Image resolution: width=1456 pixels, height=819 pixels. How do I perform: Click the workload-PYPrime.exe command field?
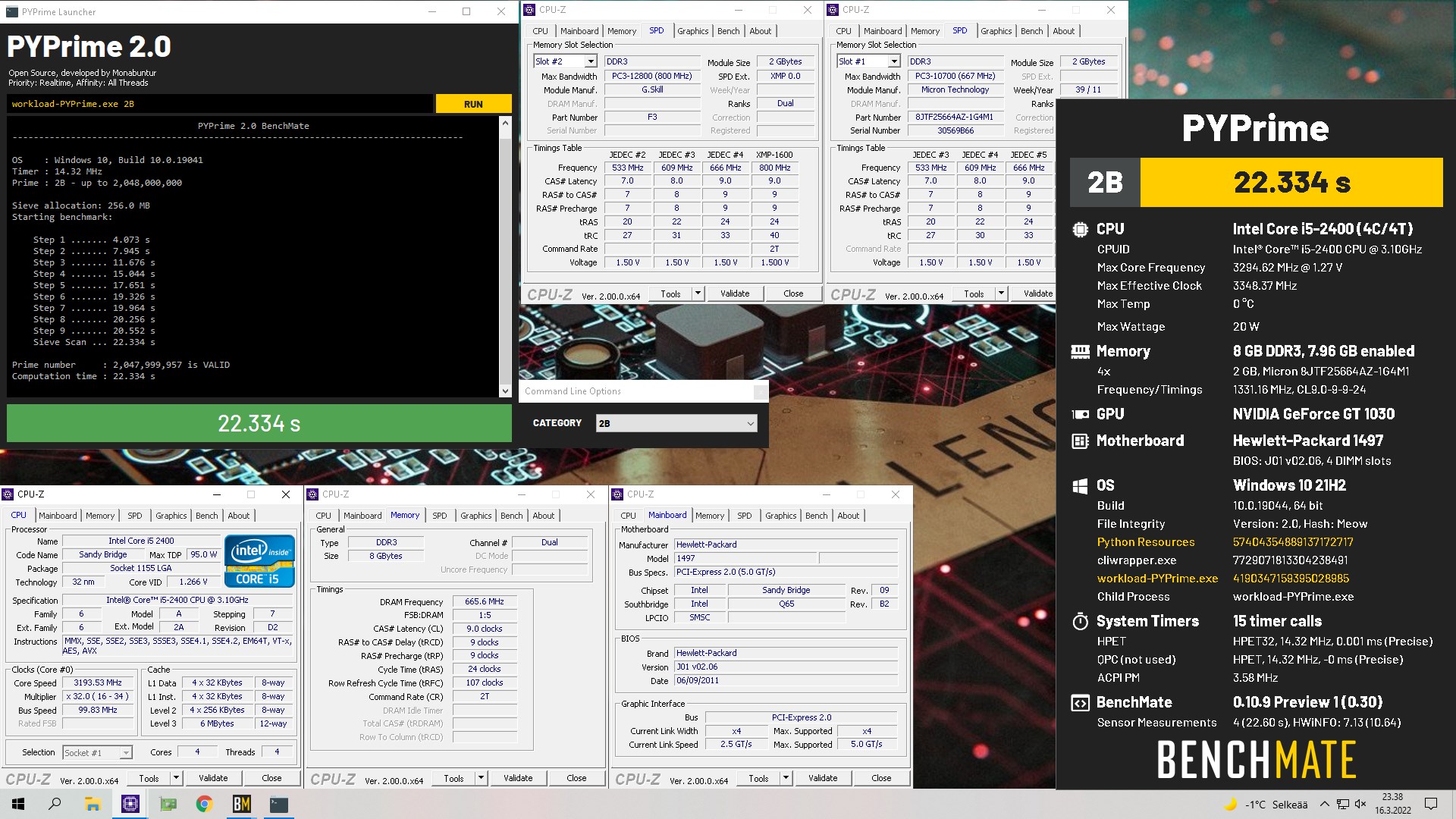click(x=220, y=104)
